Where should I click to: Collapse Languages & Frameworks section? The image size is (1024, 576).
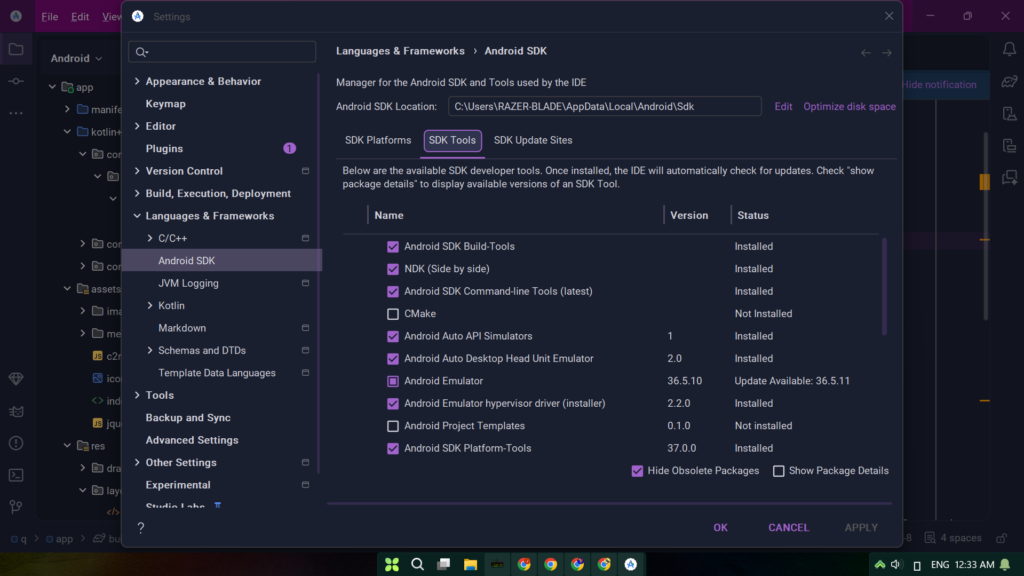[x=137, y=216]
